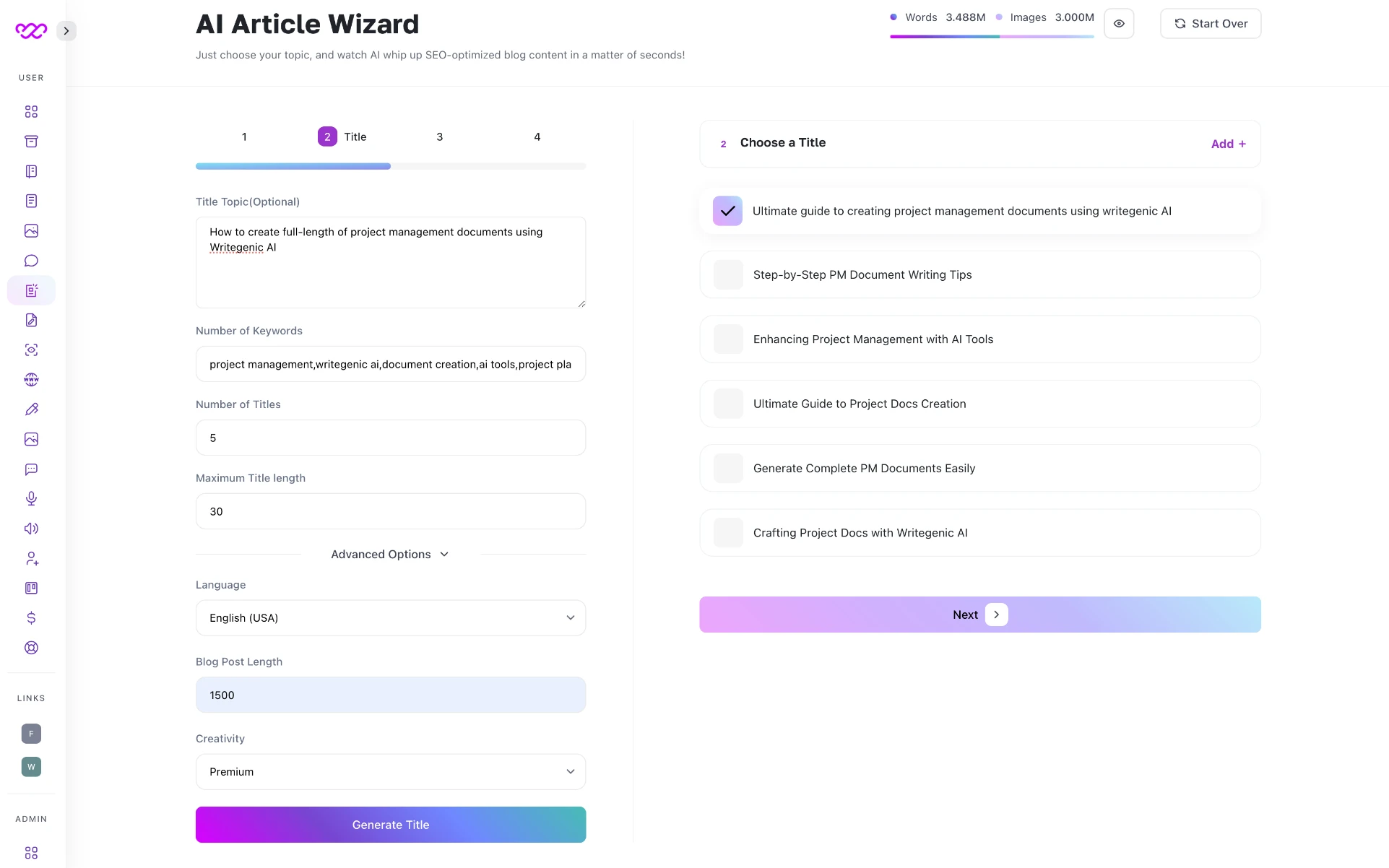Uncheck the 'Ultimate guide to creating project' title
Screen dimensions: 1389x868
(x=727, y=211)
